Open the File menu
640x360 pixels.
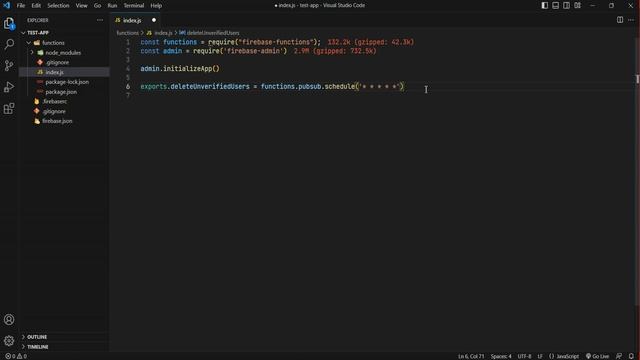(21, 6)
